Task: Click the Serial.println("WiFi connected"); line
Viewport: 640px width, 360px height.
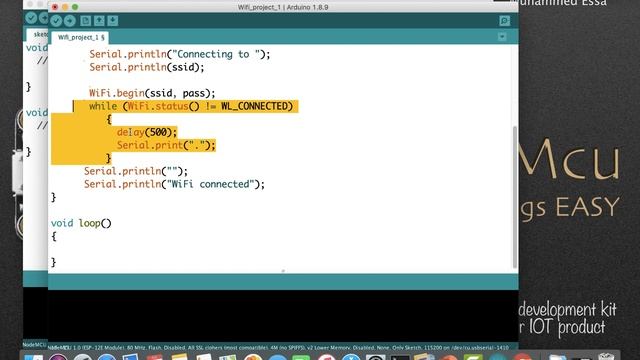Action: point(174,184)
